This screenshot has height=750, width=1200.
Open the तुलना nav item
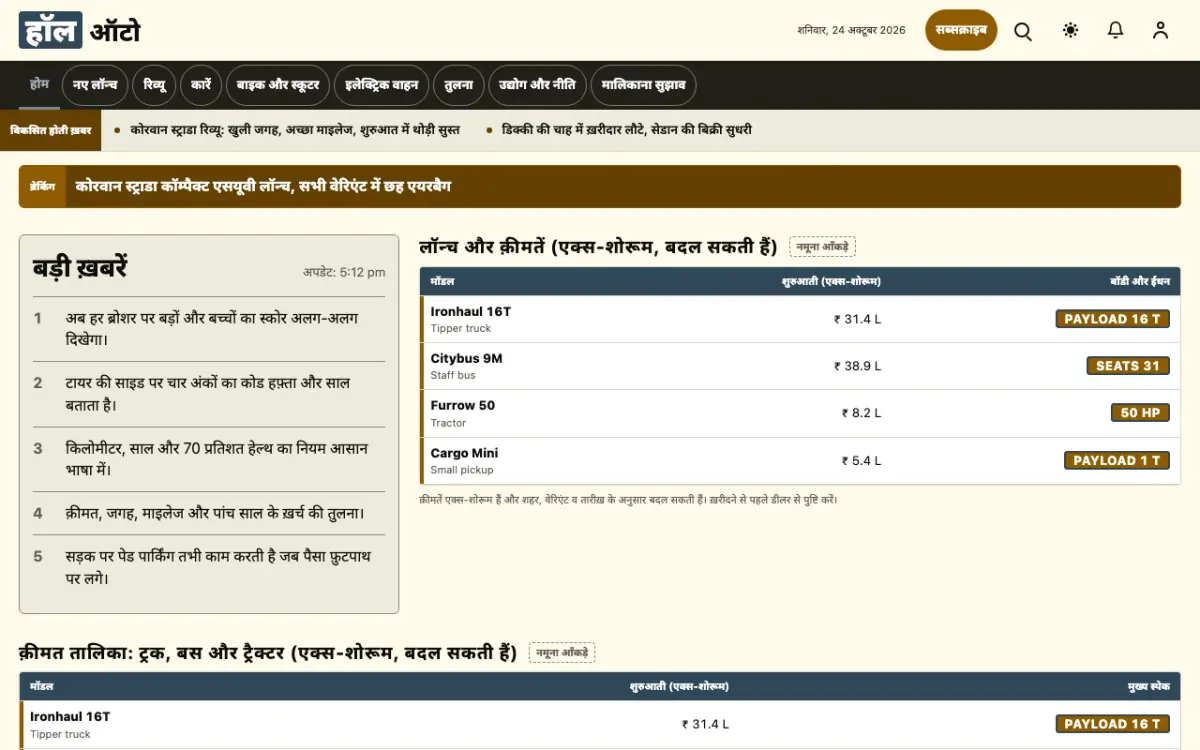pos(459,85)
